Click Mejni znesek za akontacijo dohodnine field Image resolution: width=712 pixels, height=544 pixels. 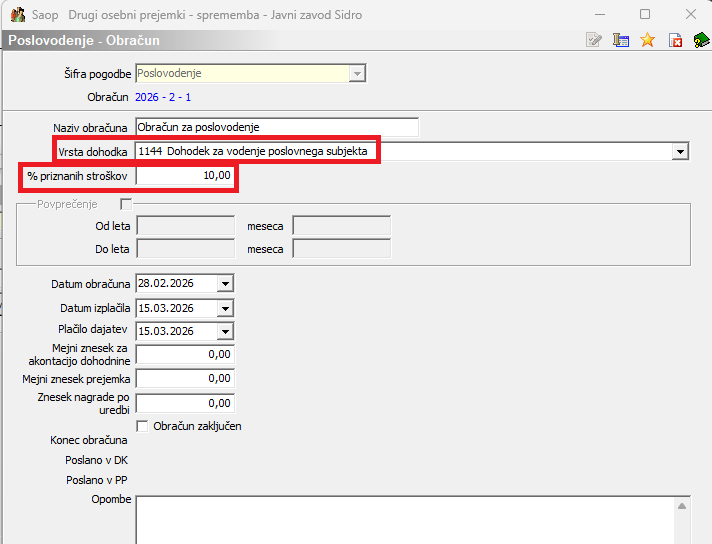(x=185, y=355)
